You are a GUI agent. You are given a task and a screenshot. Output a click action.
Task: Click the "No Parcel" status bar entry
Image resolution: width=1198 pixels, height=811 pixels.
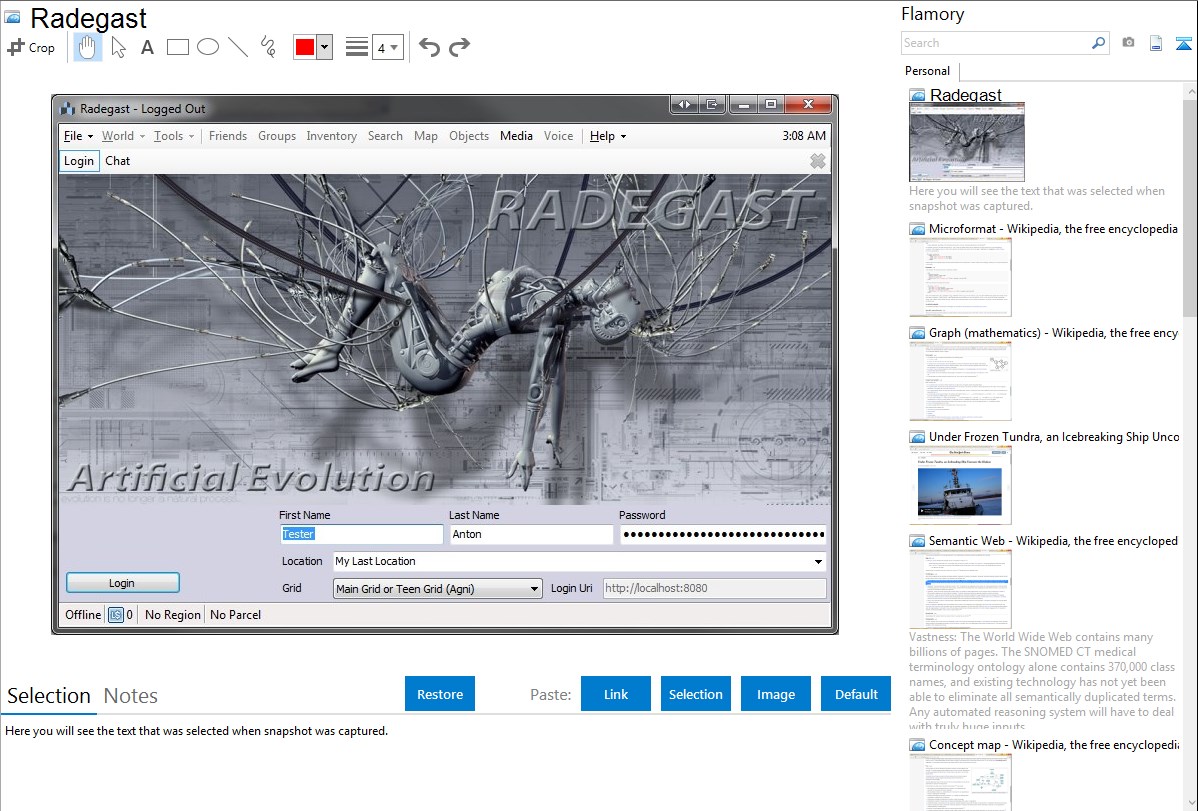coord(235,615)
